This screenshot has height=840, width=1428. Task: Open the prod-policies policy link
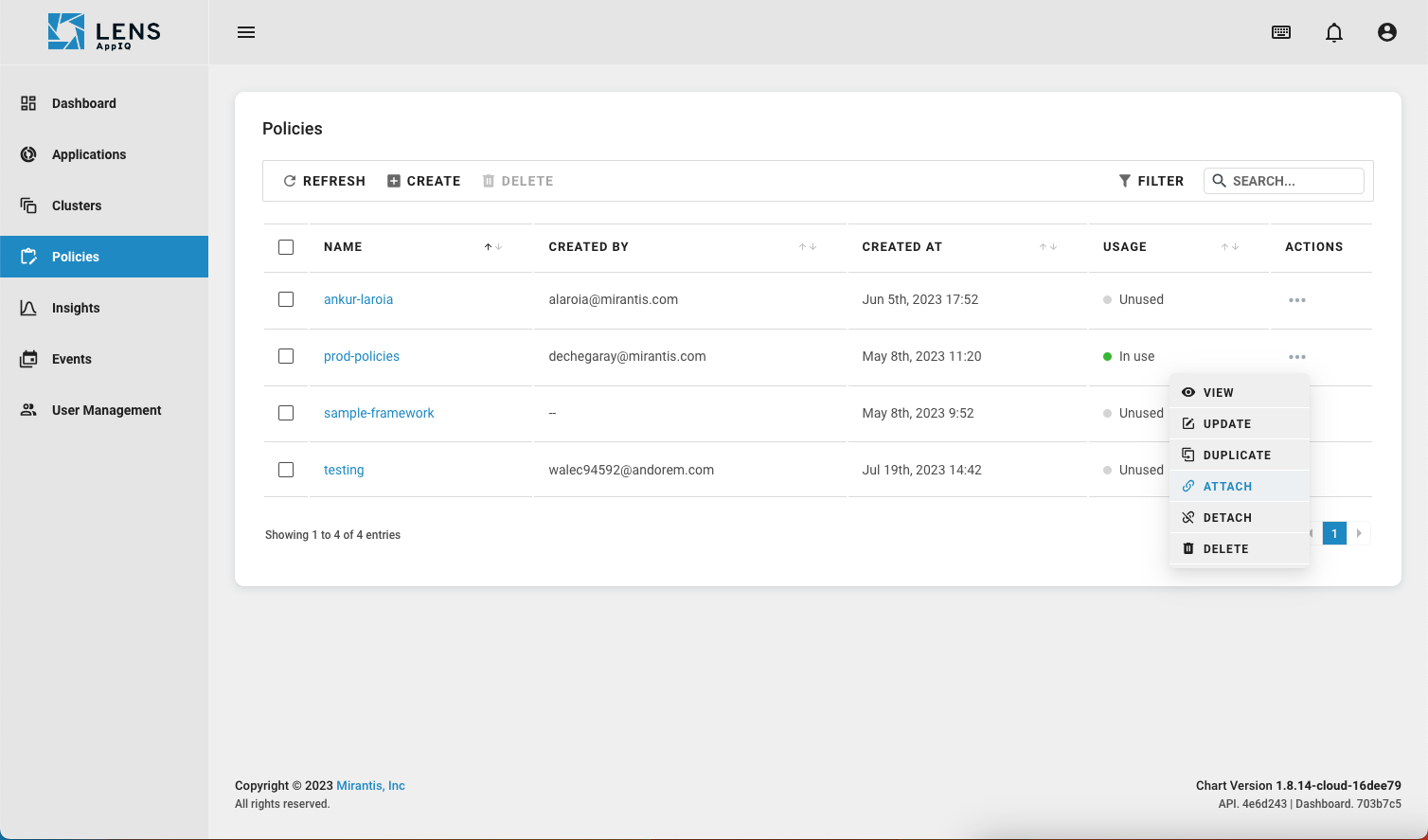pyautogui.click(x=362, y=356)
